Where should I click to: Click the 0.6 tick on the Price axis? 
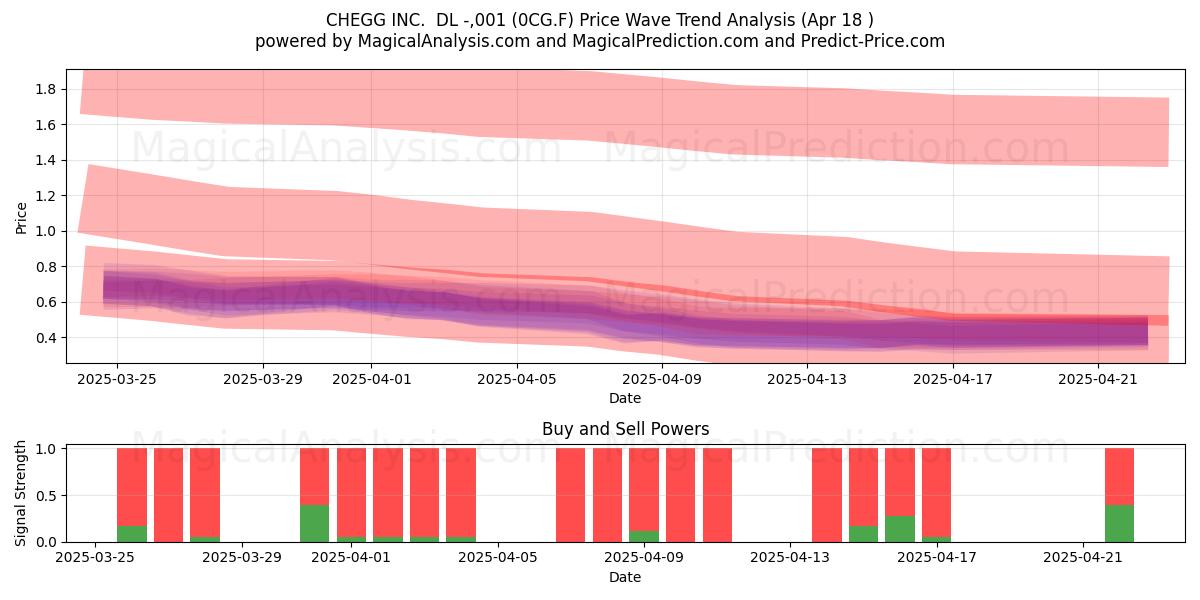pos(46,302)
